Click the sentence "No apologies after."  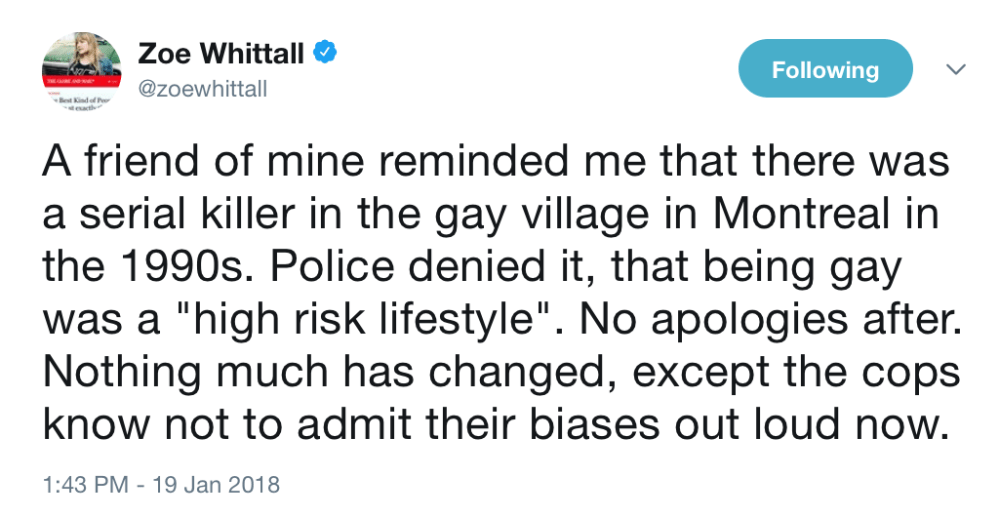click(769, 321)
